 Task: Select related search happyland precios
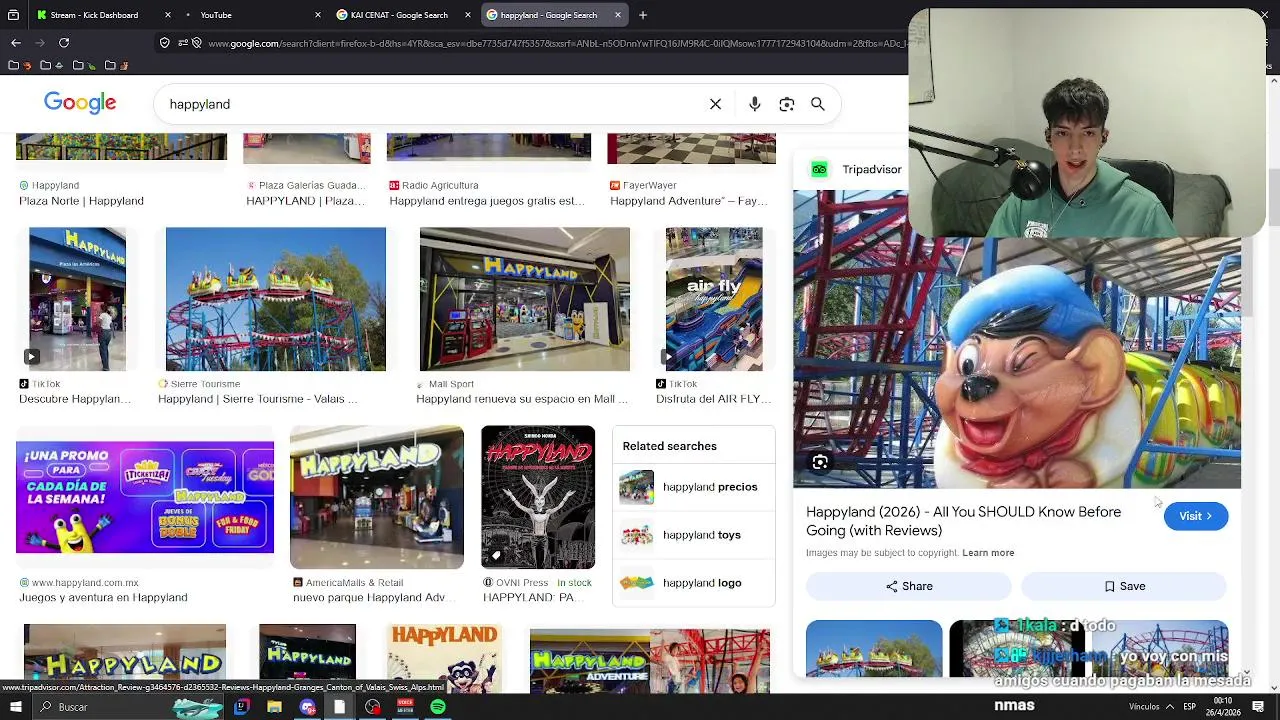694,487
